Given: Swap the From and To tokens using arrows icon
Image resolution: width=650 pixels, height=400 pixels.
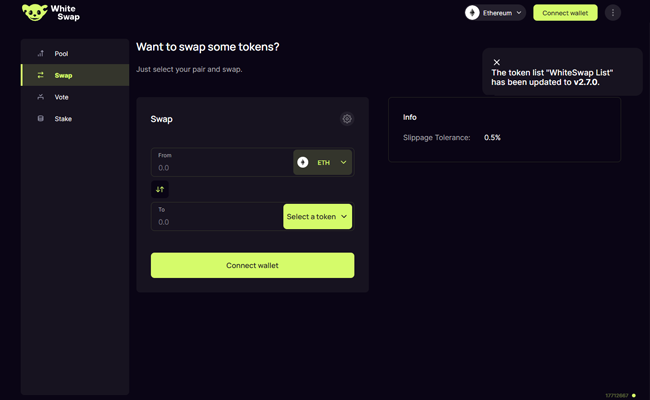Looking at the screenshot, I should [160, 189].
